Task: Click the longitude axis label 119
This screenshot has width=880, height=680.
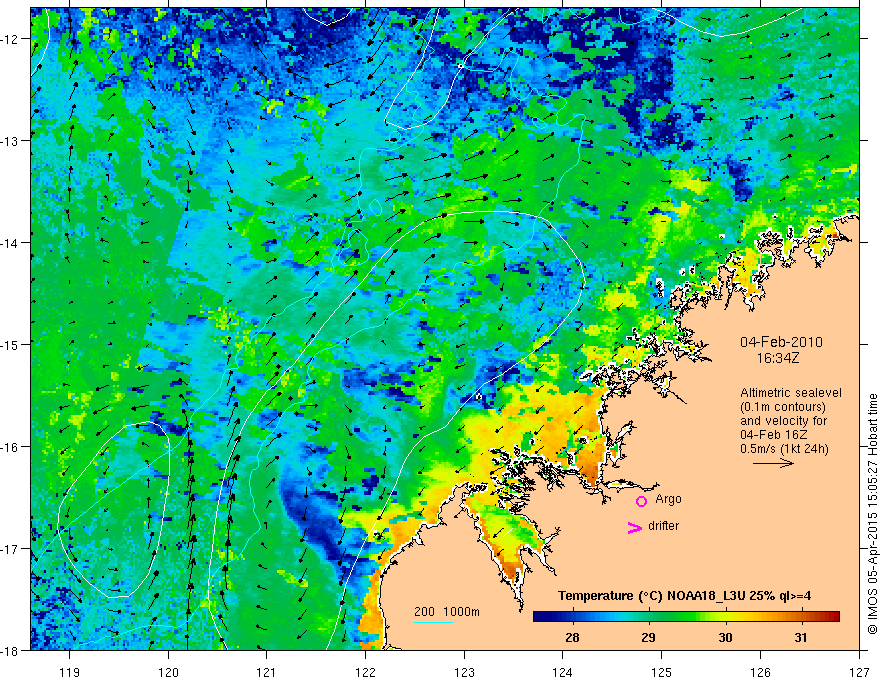Action: click(x=70, y=672)
